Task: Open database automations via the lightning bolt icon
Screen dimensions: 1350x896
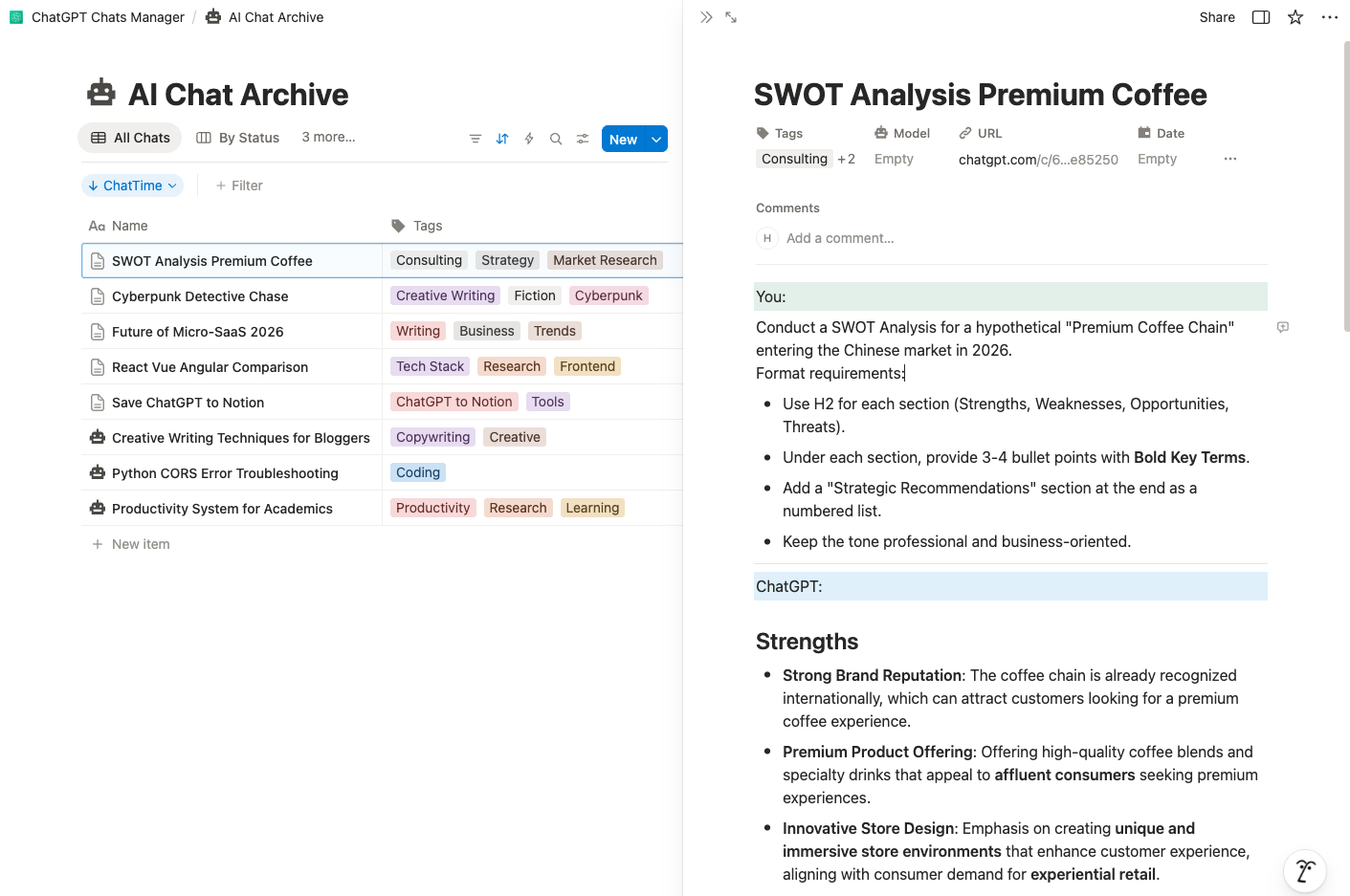Action: [529, 139]
